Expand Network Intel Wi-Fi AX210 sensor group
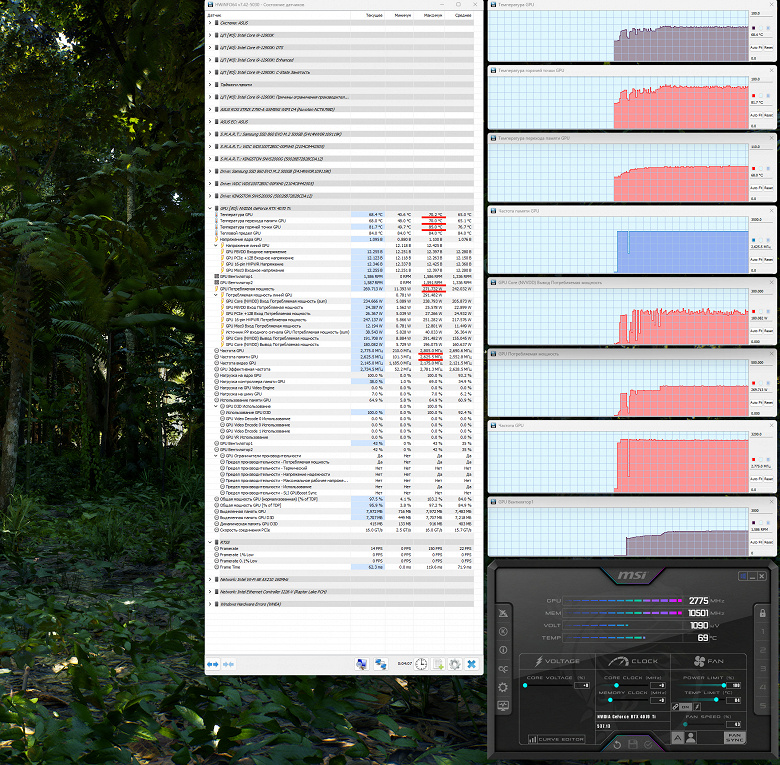Screen dimensions: 780x765 [210, 579]
